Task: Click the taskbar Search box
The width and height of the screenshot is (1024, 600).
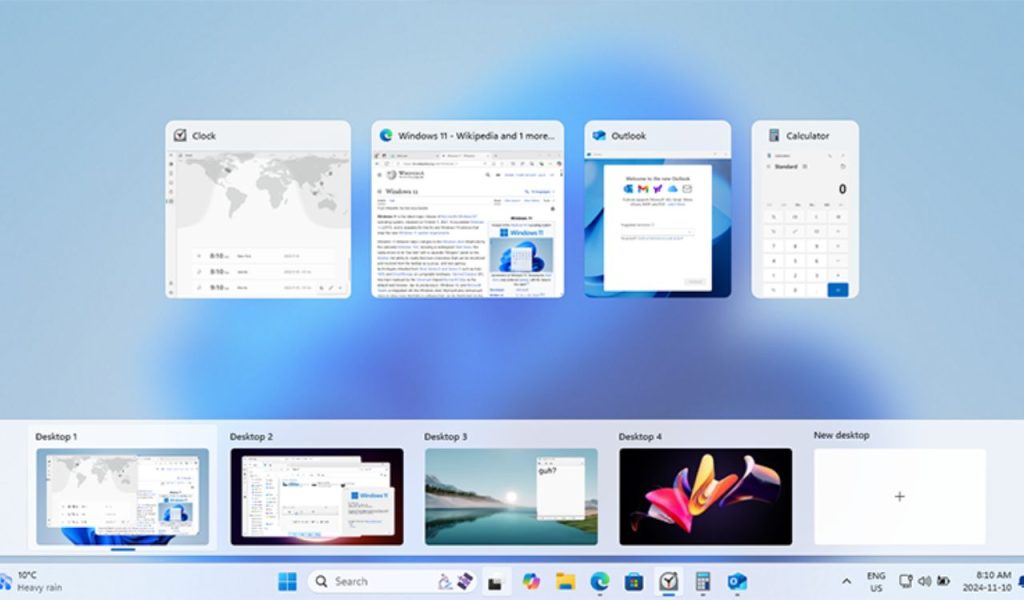Action: 370,580
